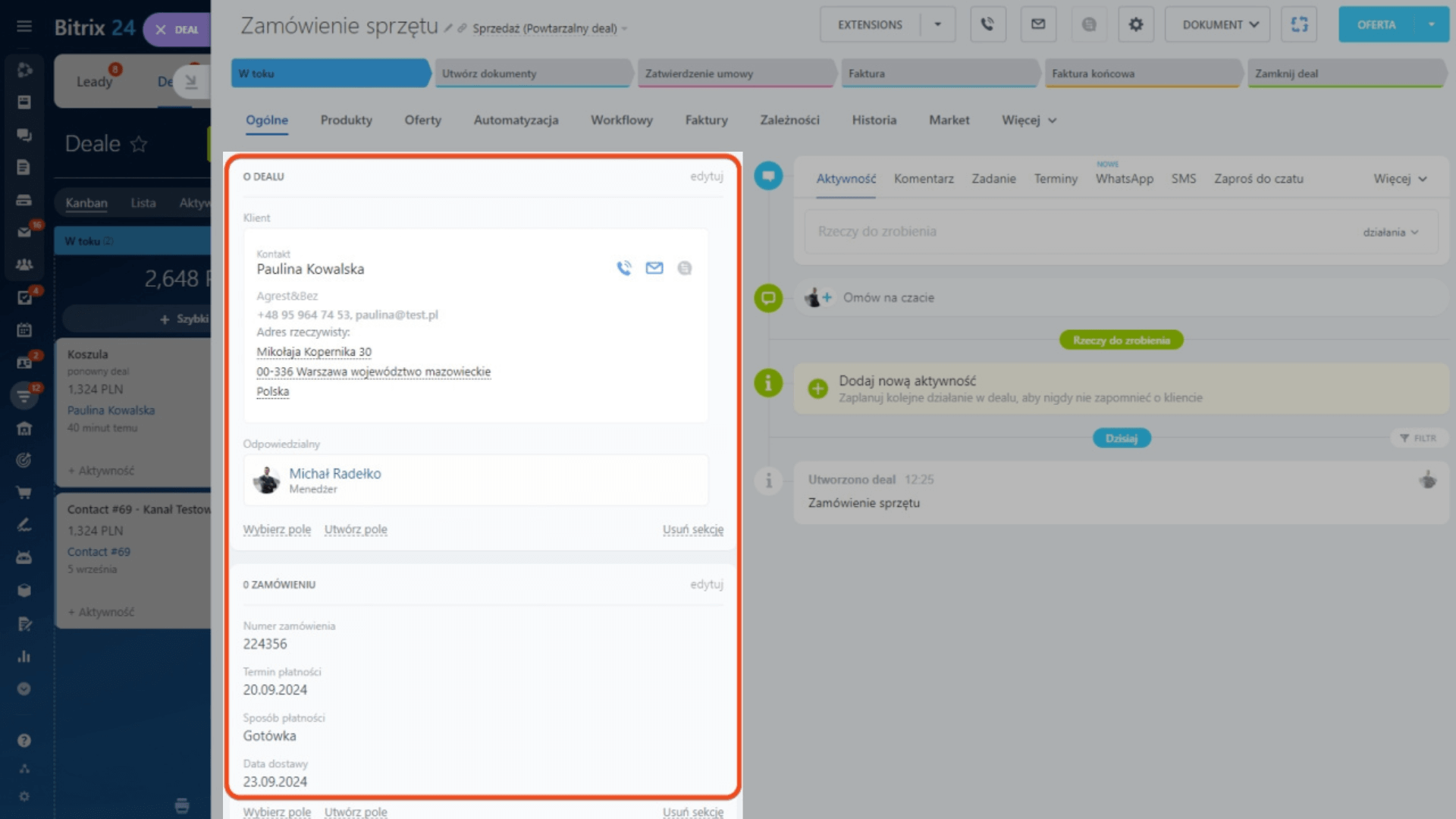This screenshot has height=819, width=1456.
Task: Open the EXTENSIONS dropdown arrow
Action: point(937,25)
